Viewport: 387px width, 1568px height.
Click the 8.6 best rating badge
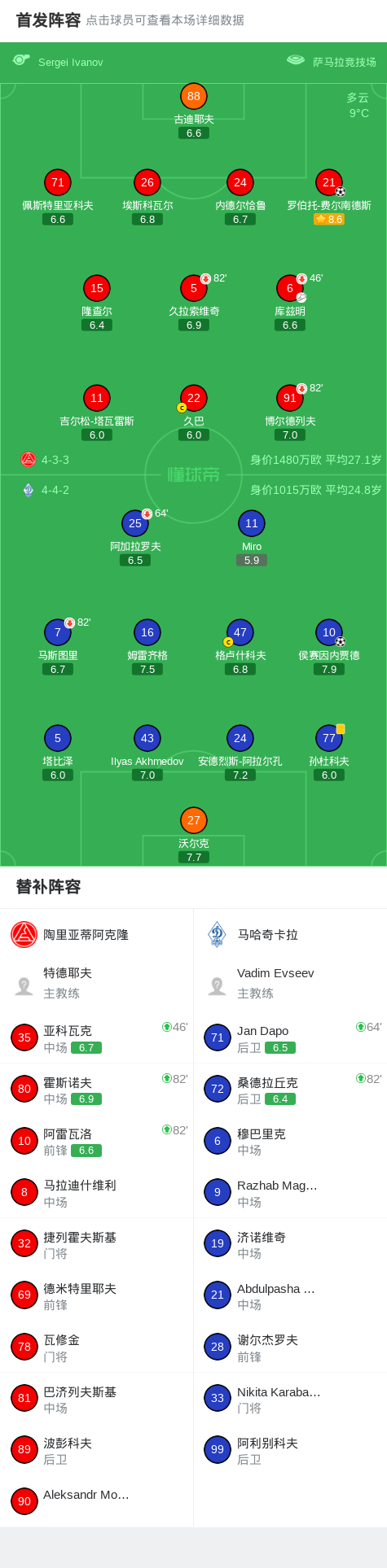click(x=329, y=219)
